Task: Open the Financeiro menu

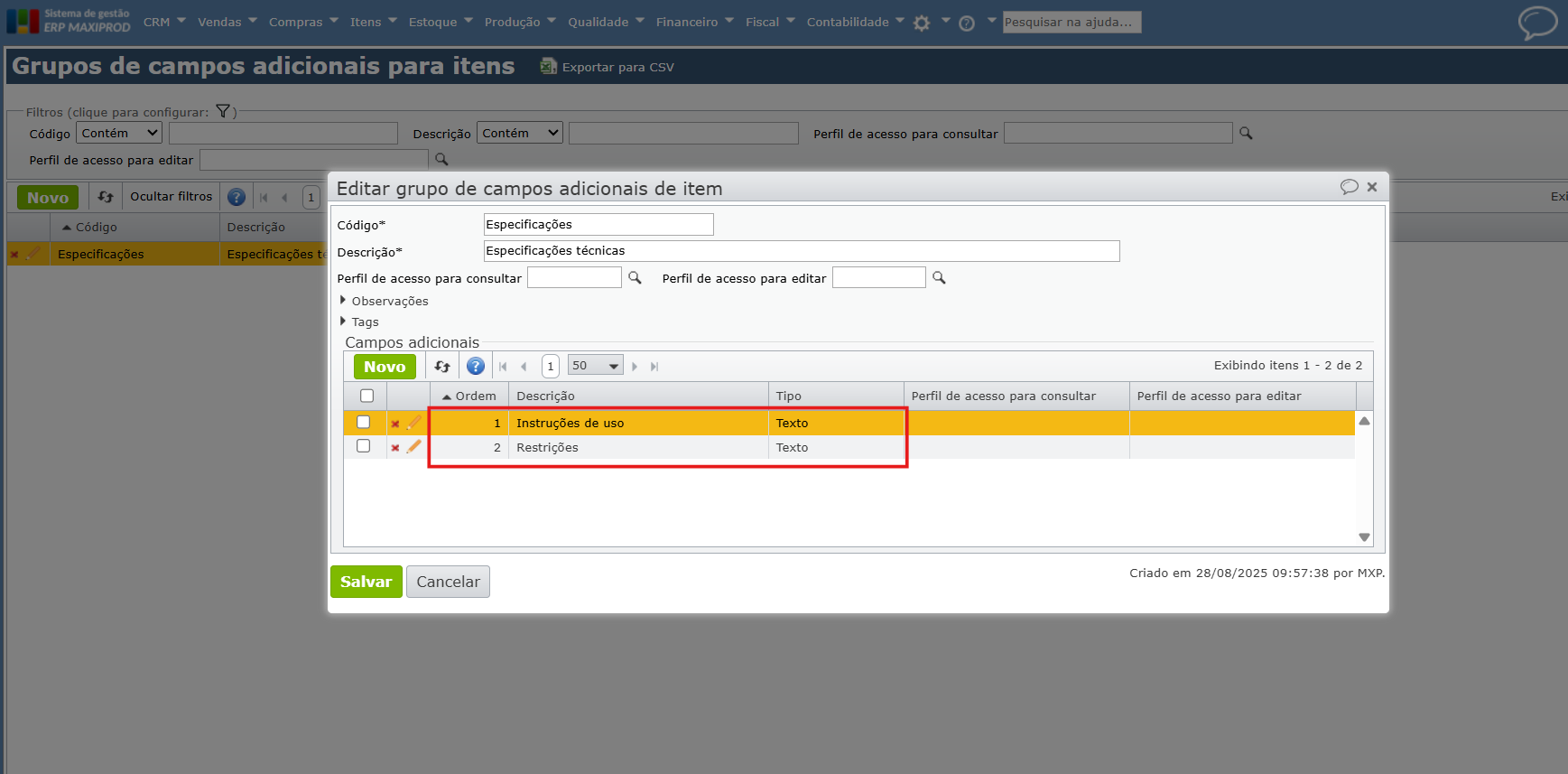Action: tap(695, 22)
